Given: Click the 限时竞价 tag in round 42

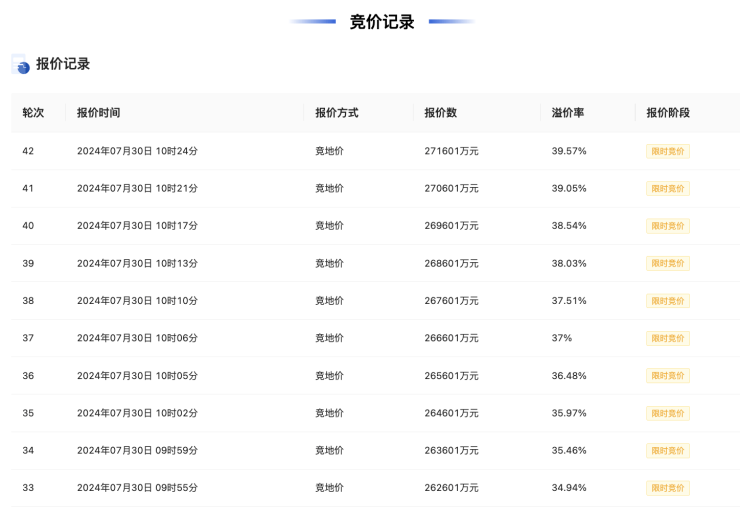Looking at the screenshot, I should 667,151.
